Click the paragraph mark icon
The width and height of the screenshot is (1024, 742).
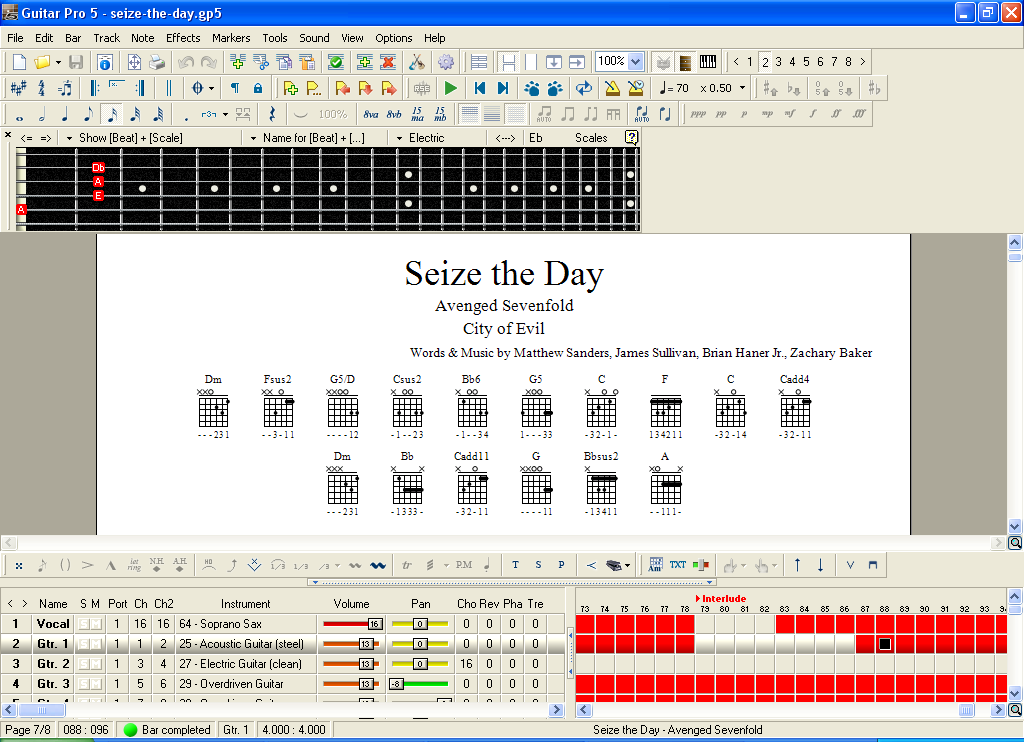[x=235, y=88]
